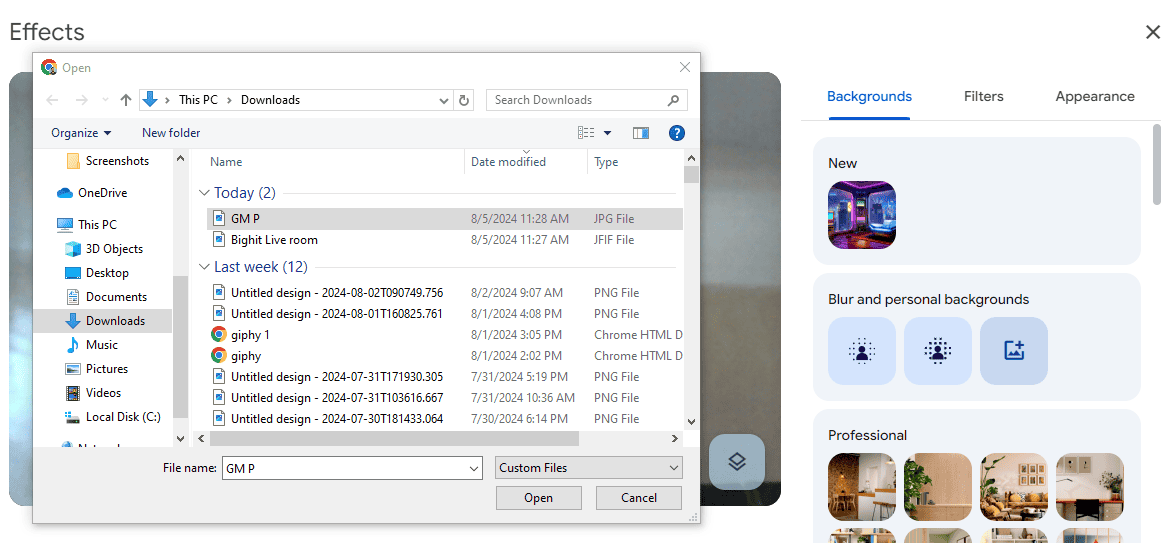Select the giphy 1 Chrome HTML file
Screen dimensions: 1174x543
(445, 335)
